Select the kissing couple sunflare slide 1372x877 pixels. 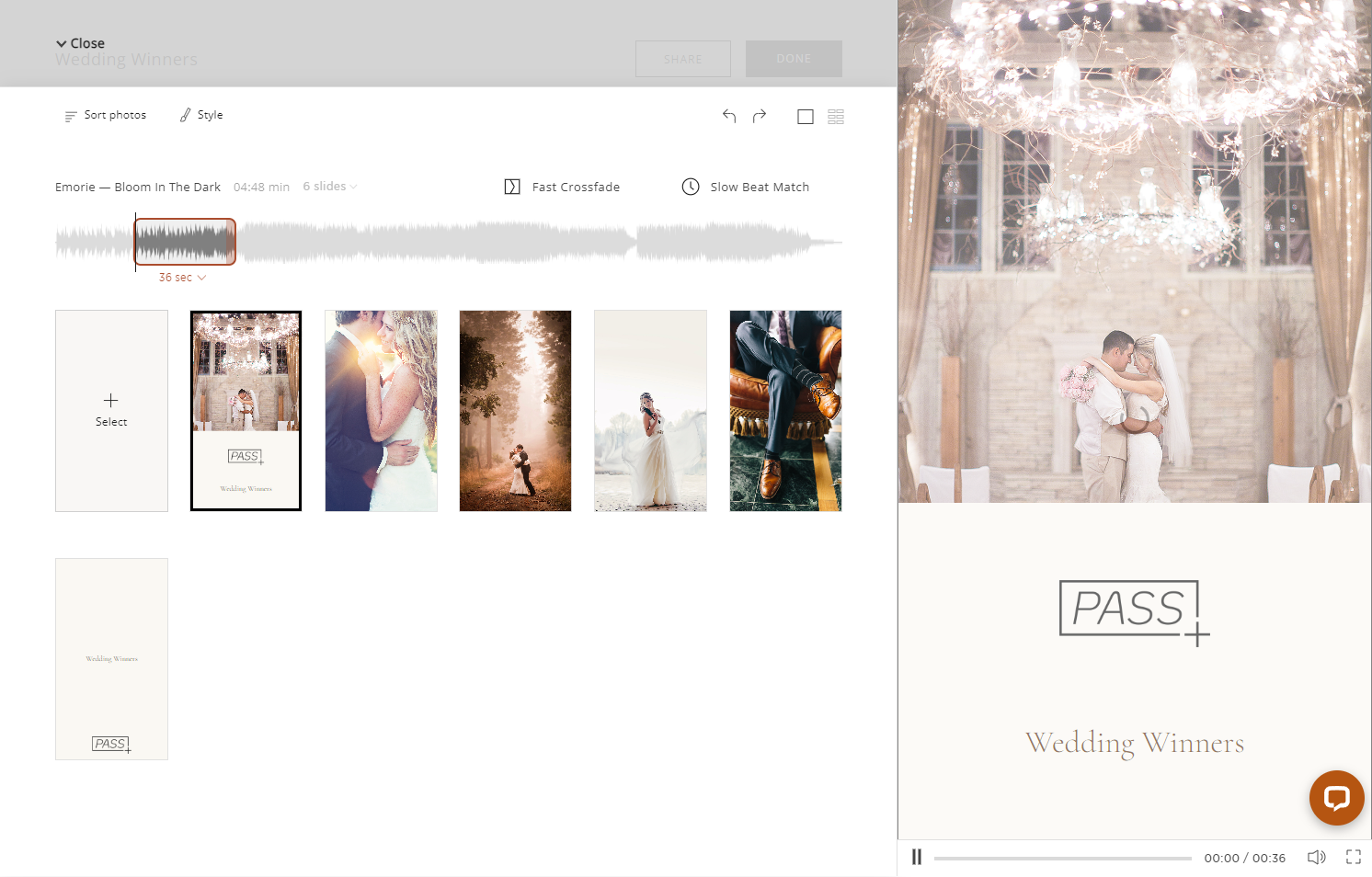pyautogui.click(x=381, y=411)
